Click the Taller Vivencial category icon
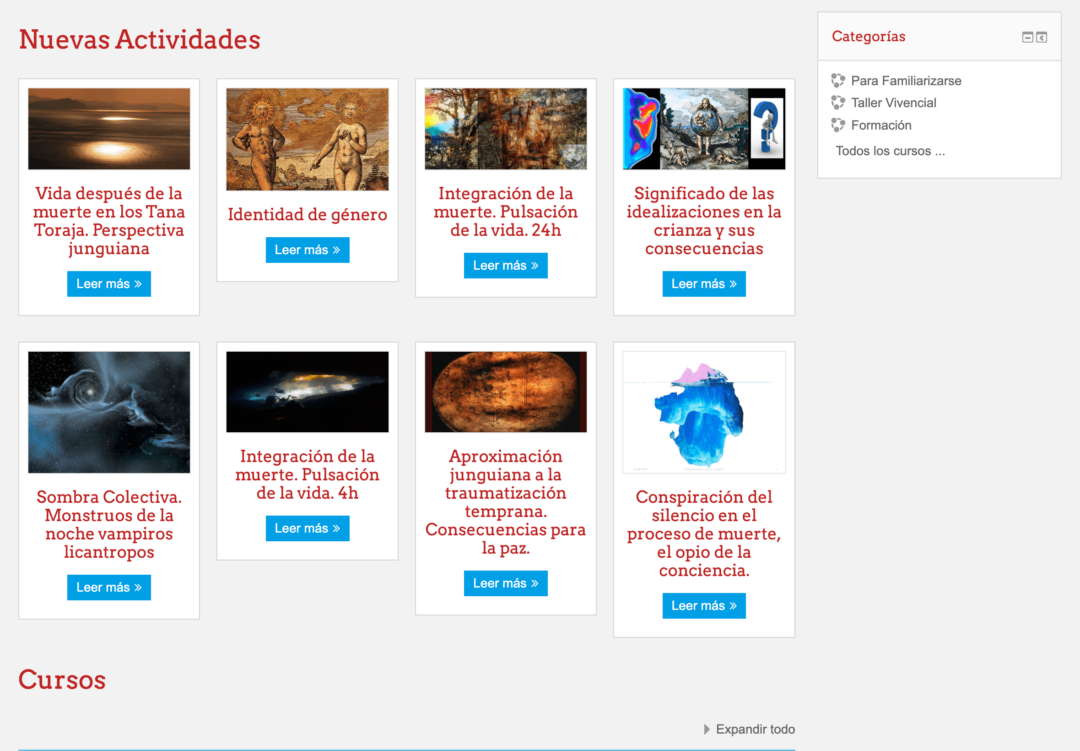The image size is (1080, 751). coord(838,103)
